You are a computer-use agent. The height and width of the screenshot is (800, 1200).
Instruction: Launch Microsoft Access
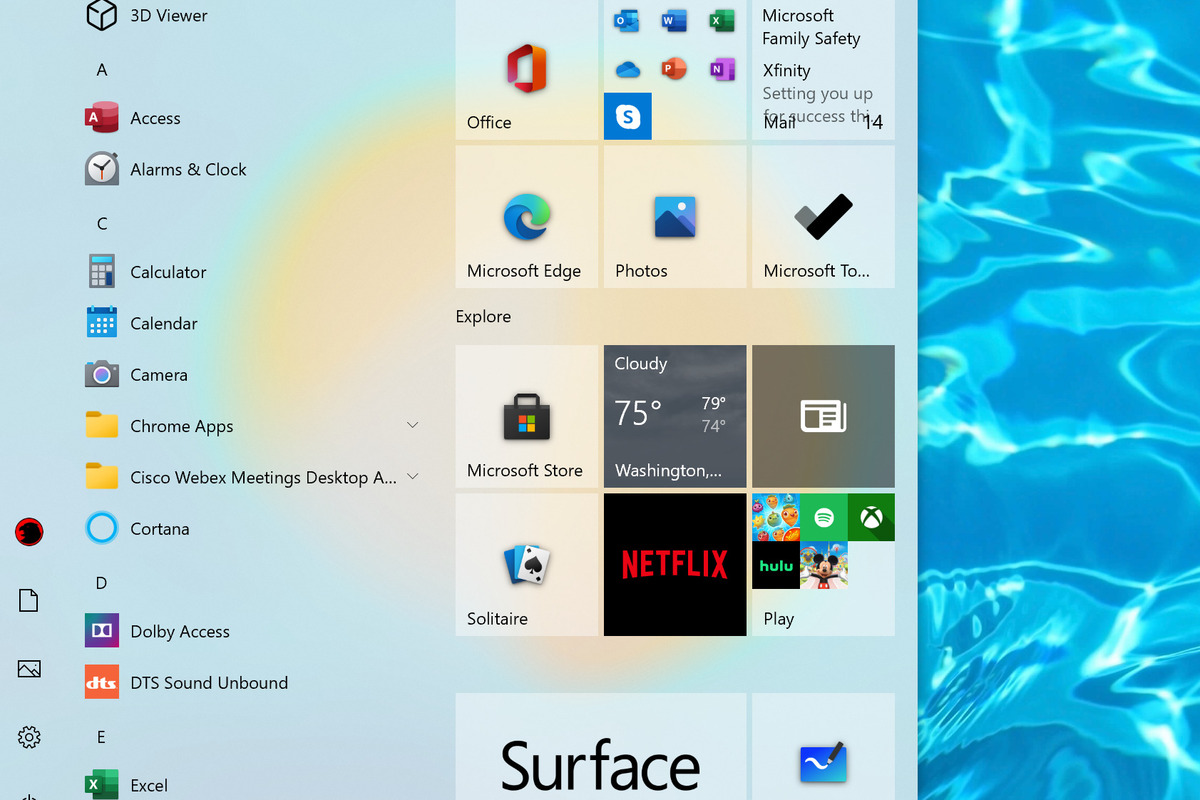click(155, 117)
